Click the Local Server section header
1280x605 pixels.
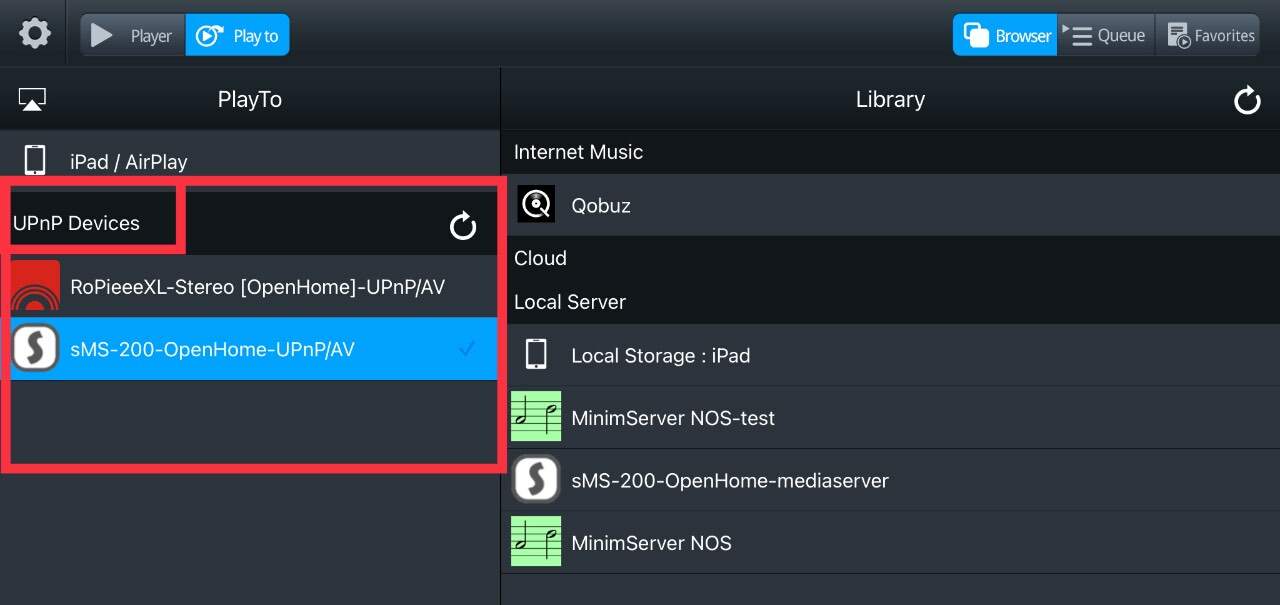570,302
